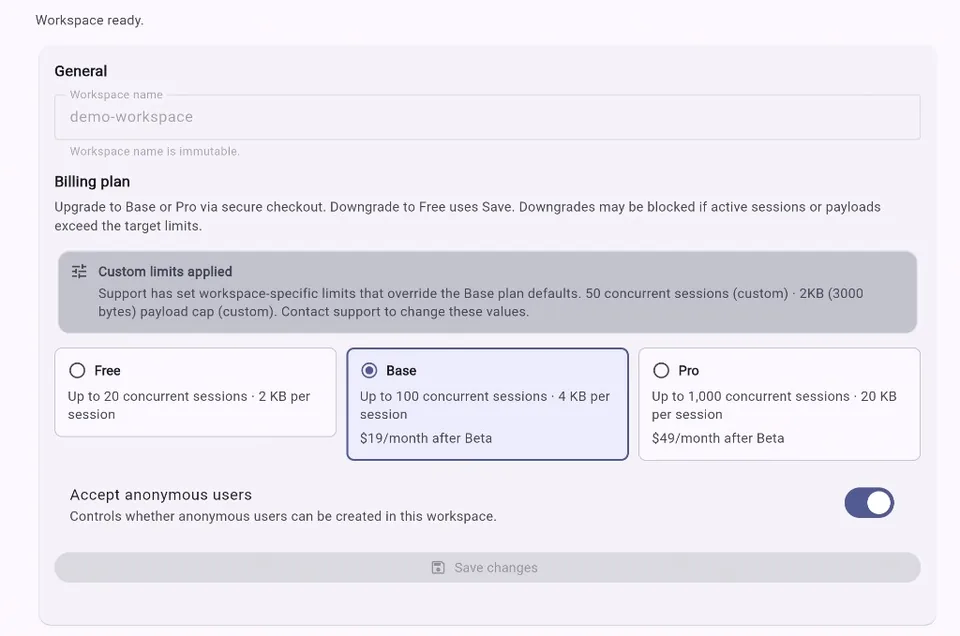Image resolution: width=960 pixels, height=636 pixels.
Task: Click "Up to 1,000 concurrent sessions" description
Action: click(774, 405)
